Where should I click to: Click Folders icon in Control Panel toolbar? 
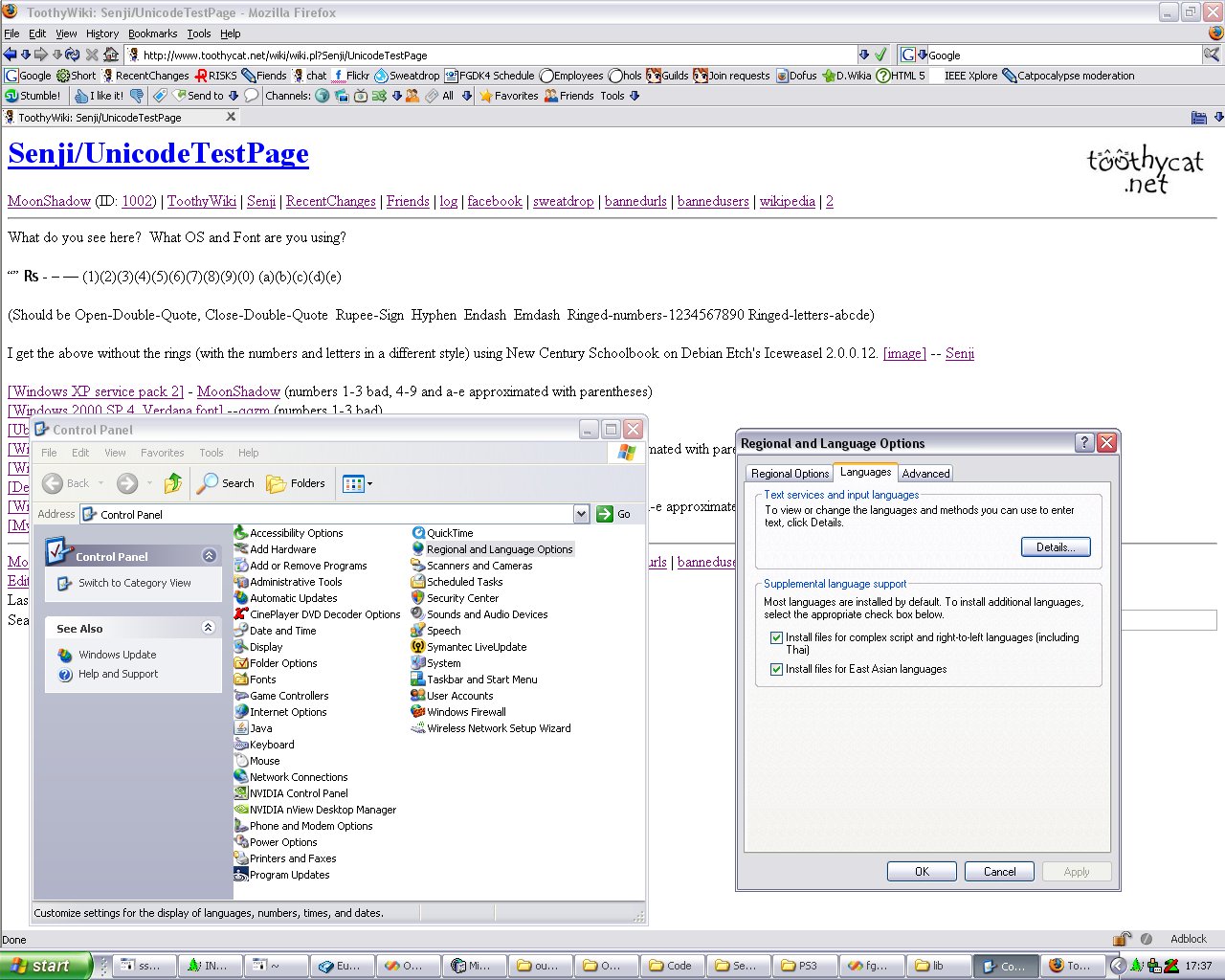(x=277, y=483)
